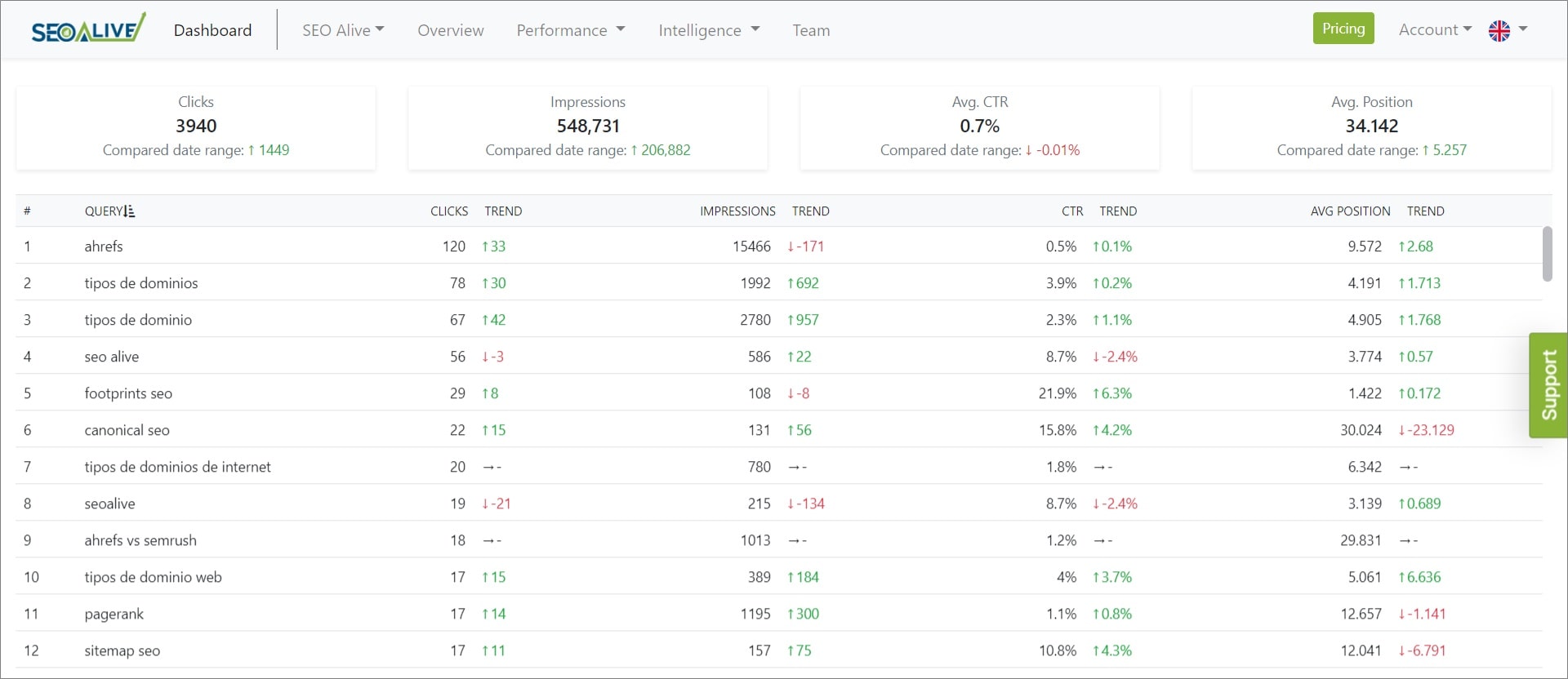The height and width of the screenshot is (679, 1568).
Task: Click the table vertical scrollbar thumb
Action: coord(1547,254)
